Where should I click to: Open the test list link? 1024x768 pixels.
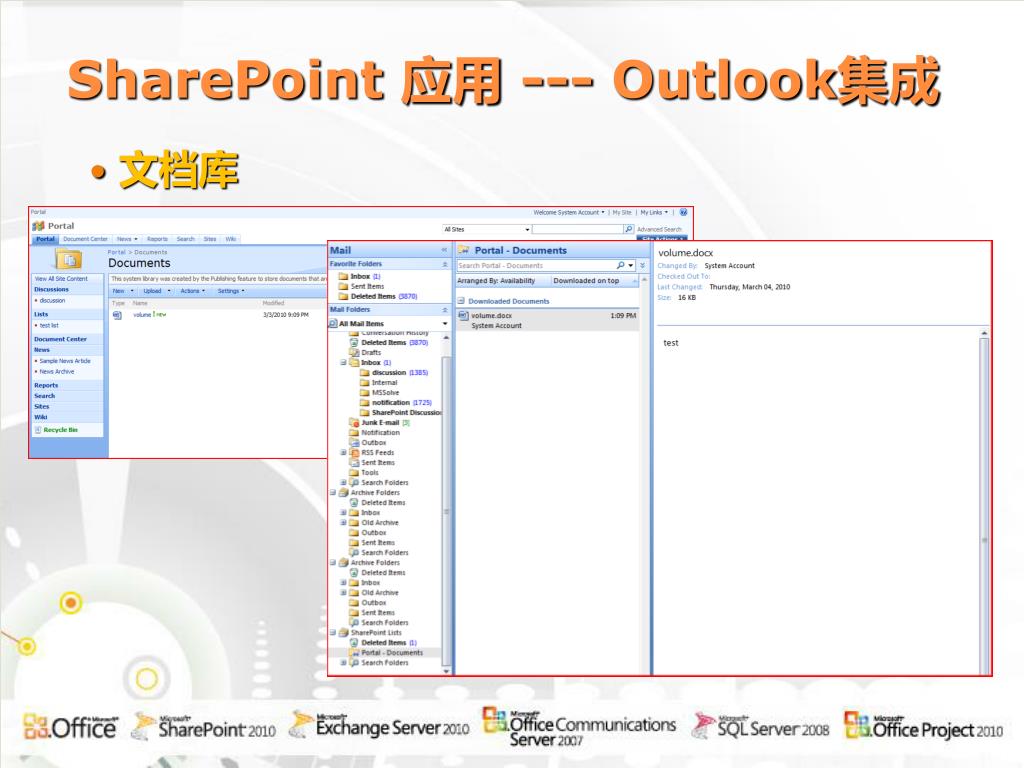tap(49, 325)
